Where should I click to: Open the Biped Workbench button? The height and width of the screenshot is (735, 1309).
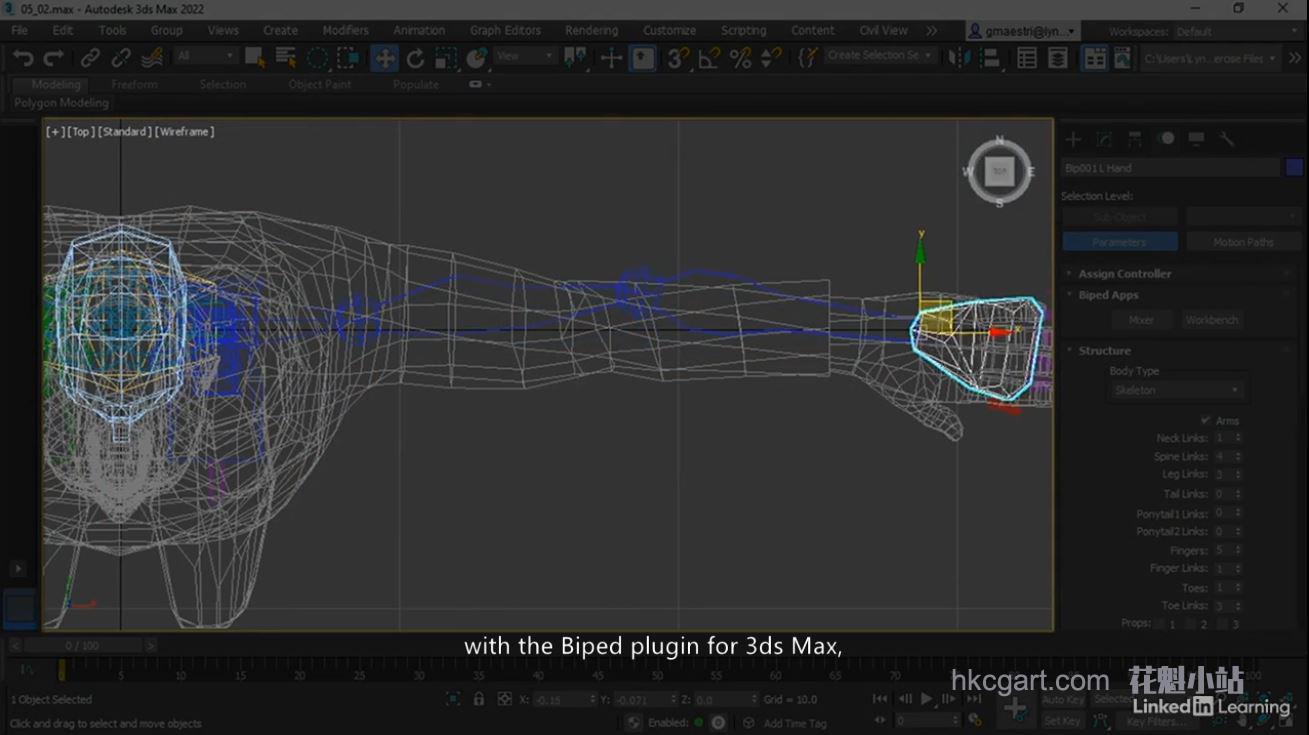coord(1211,320)
